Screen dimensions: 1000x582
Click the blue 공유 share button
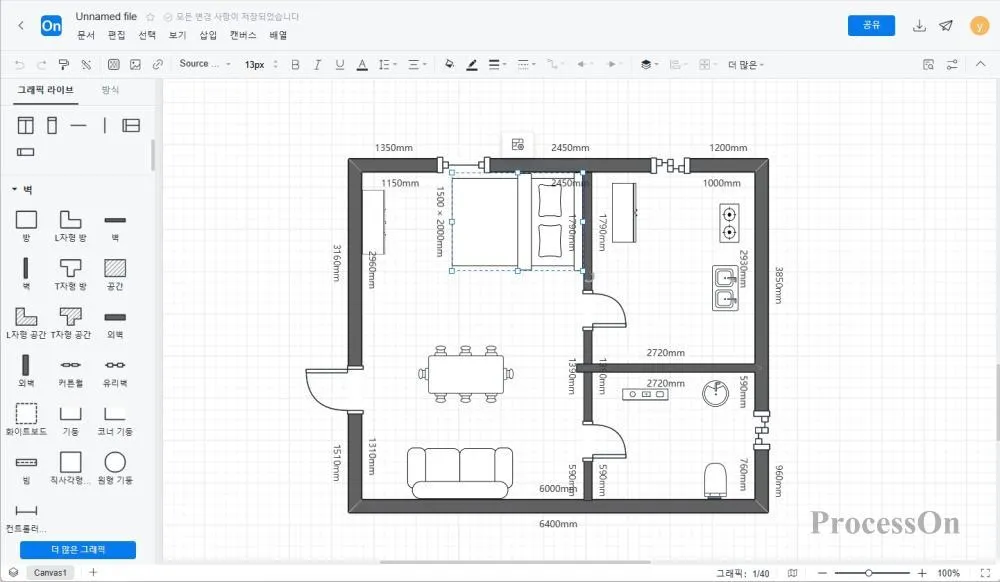[871, 25]
